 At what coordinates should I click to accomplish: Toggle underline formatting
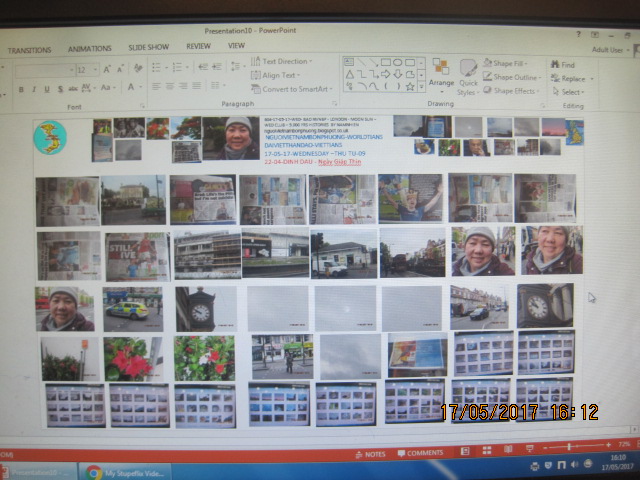pyautogui.click(x=47, y=89)
